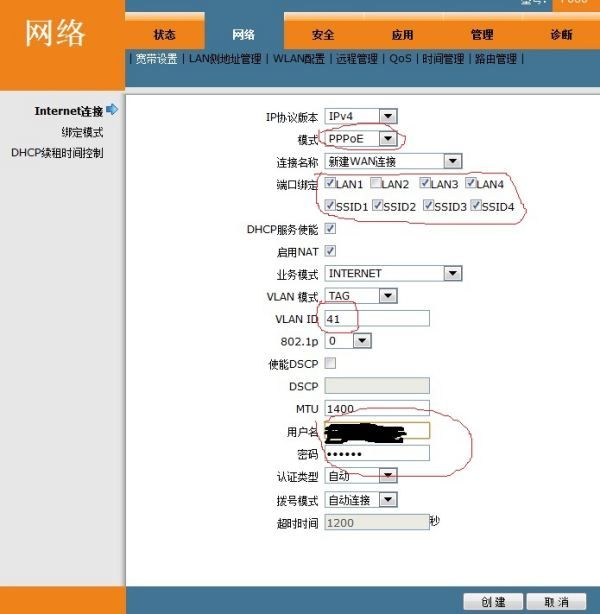Click the 用户名 input field
The height and width of the screenshot is (614, 600).
point(377,431)
